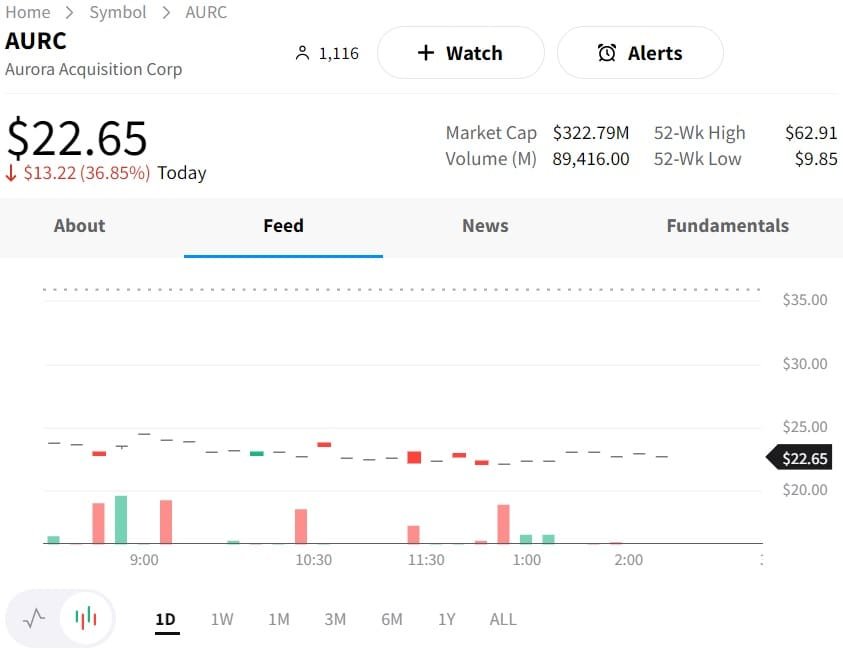Choose the 6M chart range

pos(391,620)
